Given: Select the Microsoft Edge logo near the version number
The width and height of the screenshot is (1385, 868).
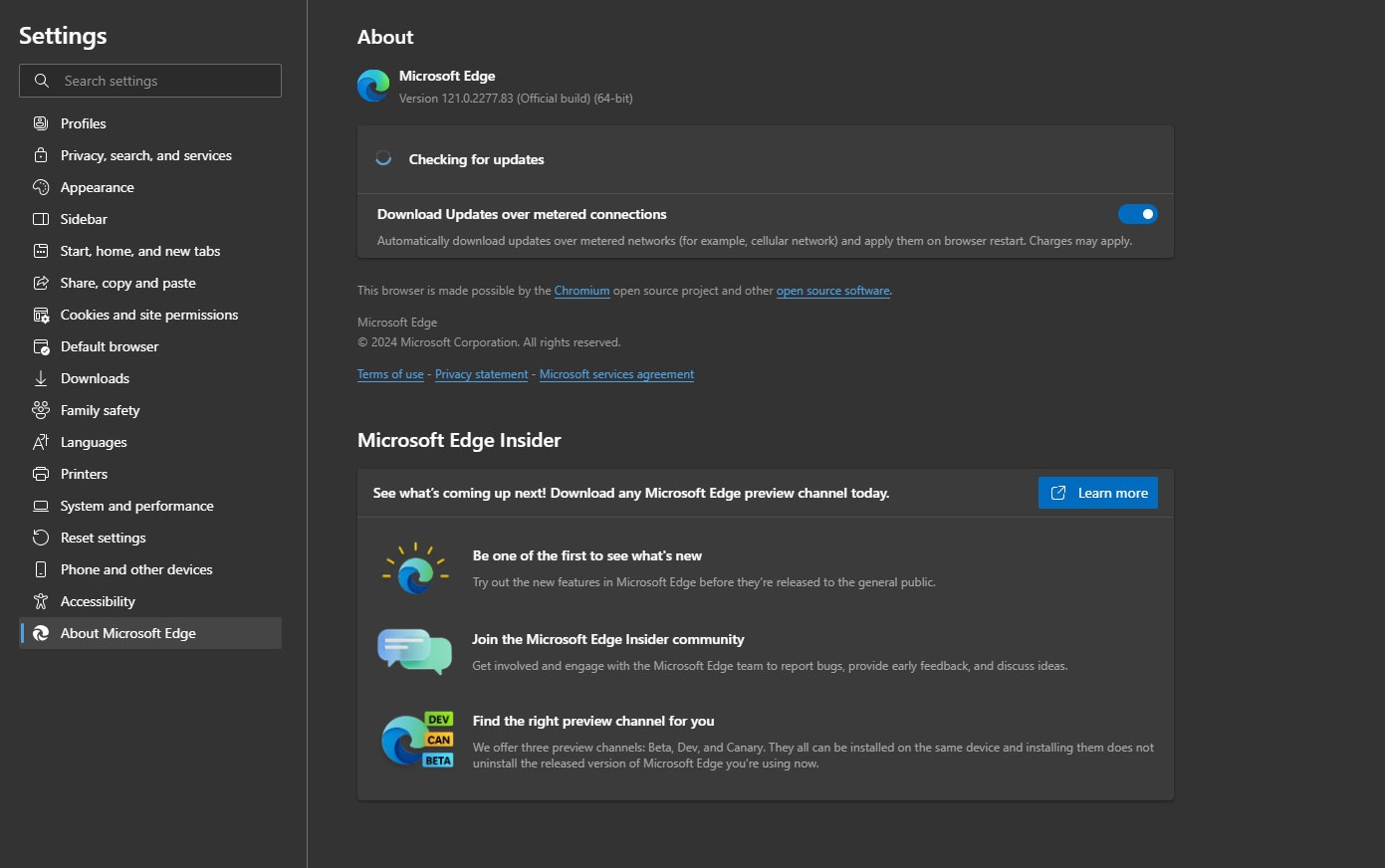Looking at the screenshot, I should point(372,86).
